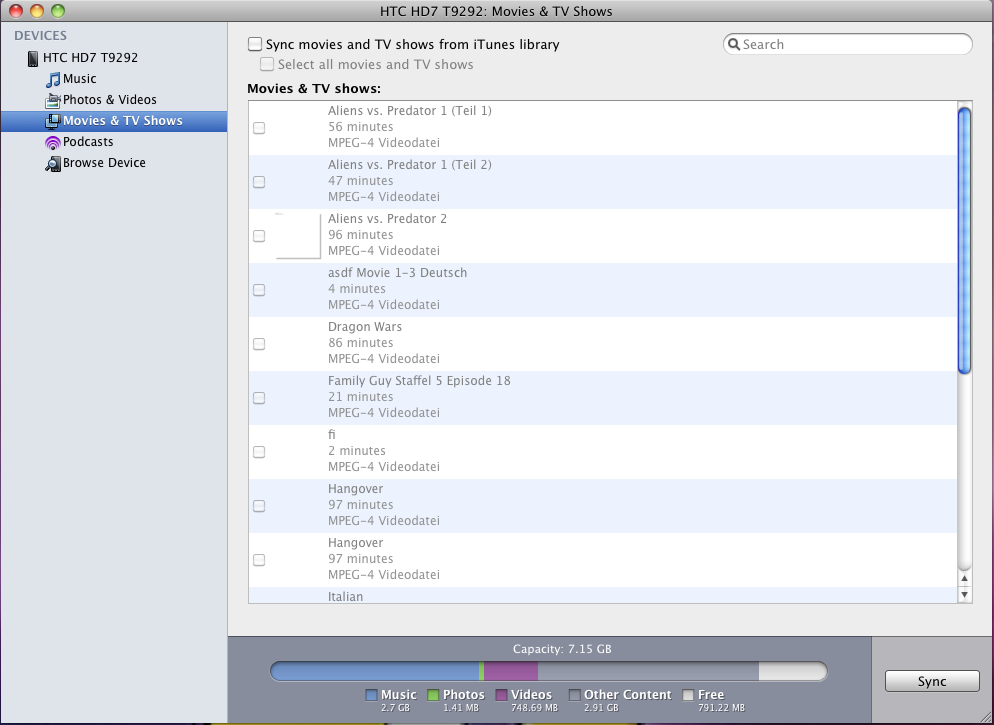The width and height of the screenshot is (994, 725).
Task: Click the magnifying glass in Search field
Action: click(x=734, y=44)
